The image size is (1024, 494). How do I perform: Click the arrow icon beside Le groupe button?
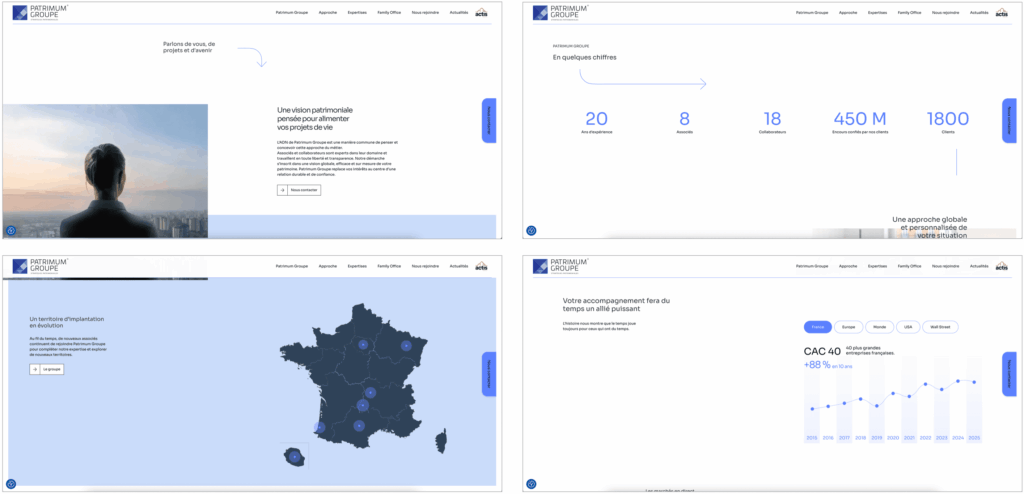[x=35, y=369]
